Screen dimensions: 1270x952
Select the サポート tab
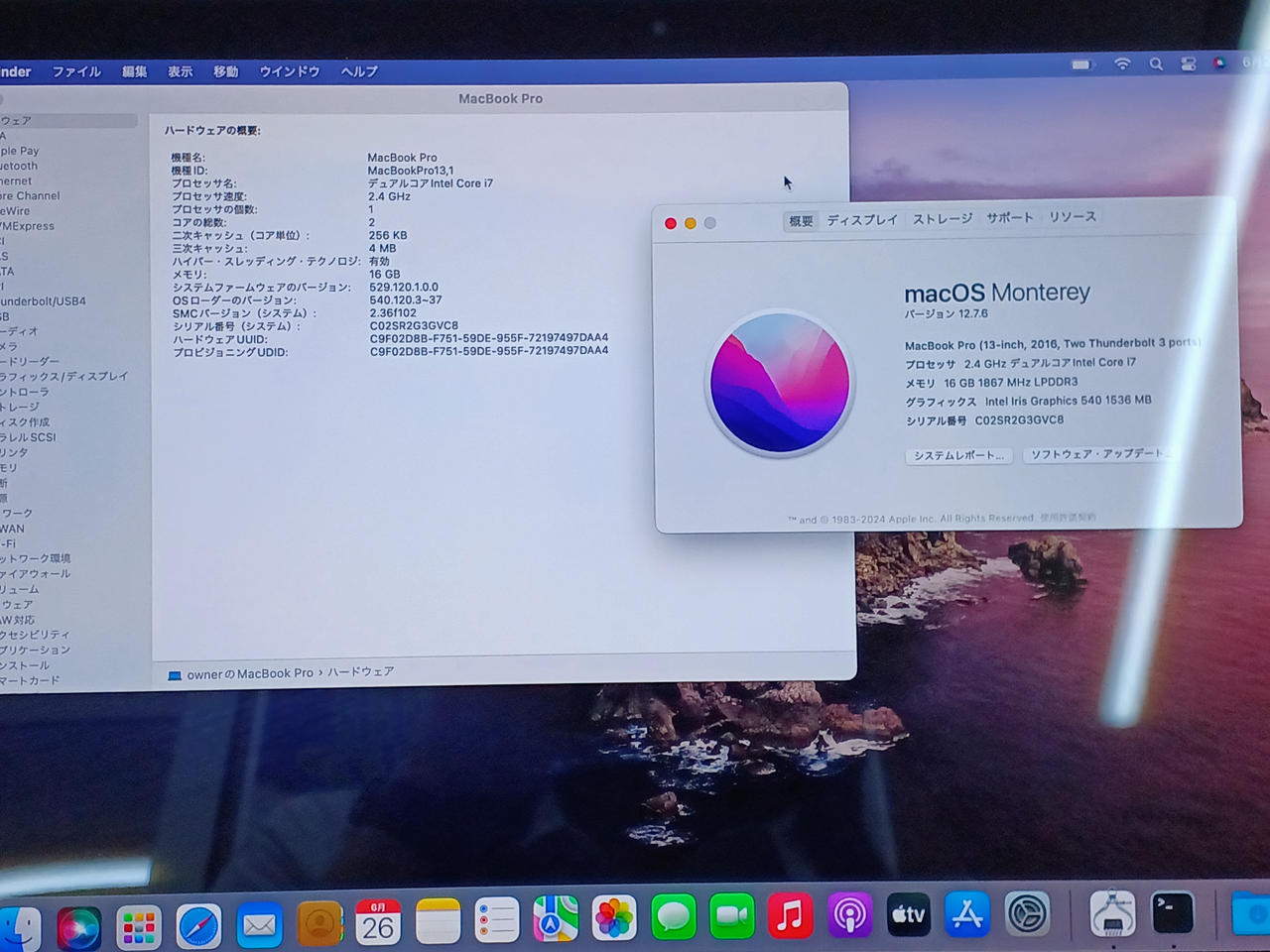click(x=1010, y=218)
